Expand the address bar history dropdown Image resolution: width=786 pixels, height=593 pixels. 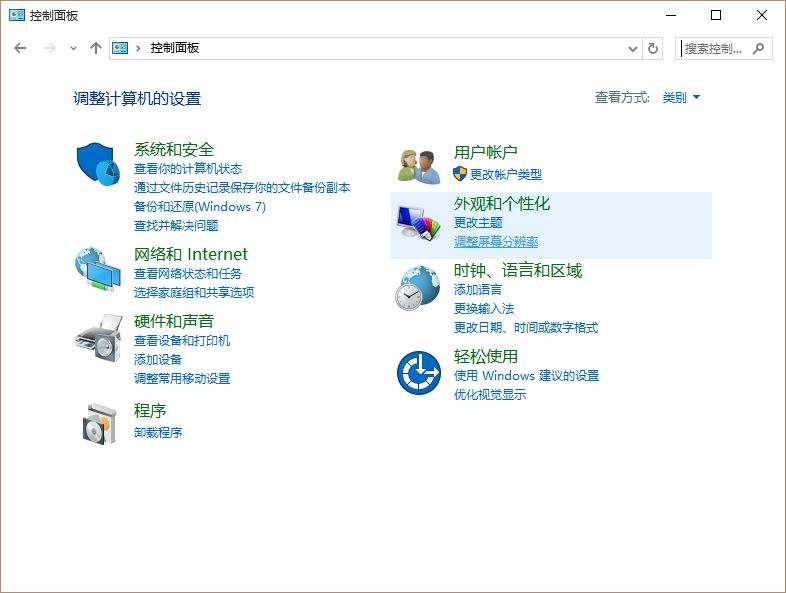tap(632, 48)
